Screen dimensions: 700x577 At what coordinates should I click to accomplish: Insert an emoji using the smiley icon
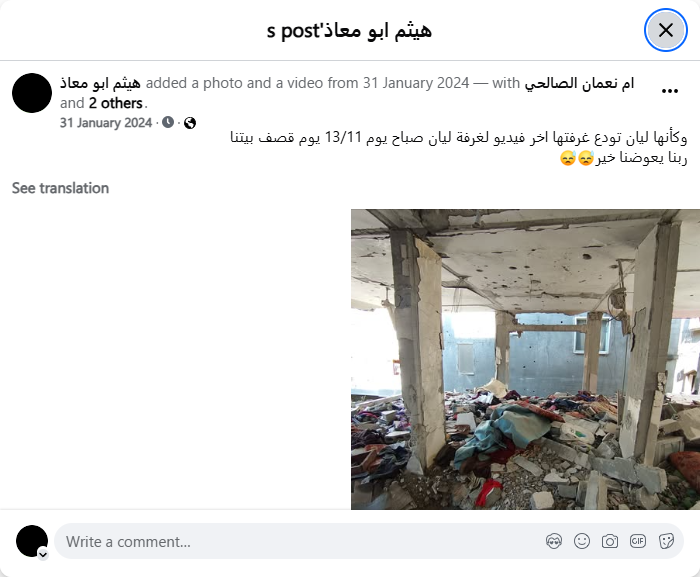[x=582, y=541]
